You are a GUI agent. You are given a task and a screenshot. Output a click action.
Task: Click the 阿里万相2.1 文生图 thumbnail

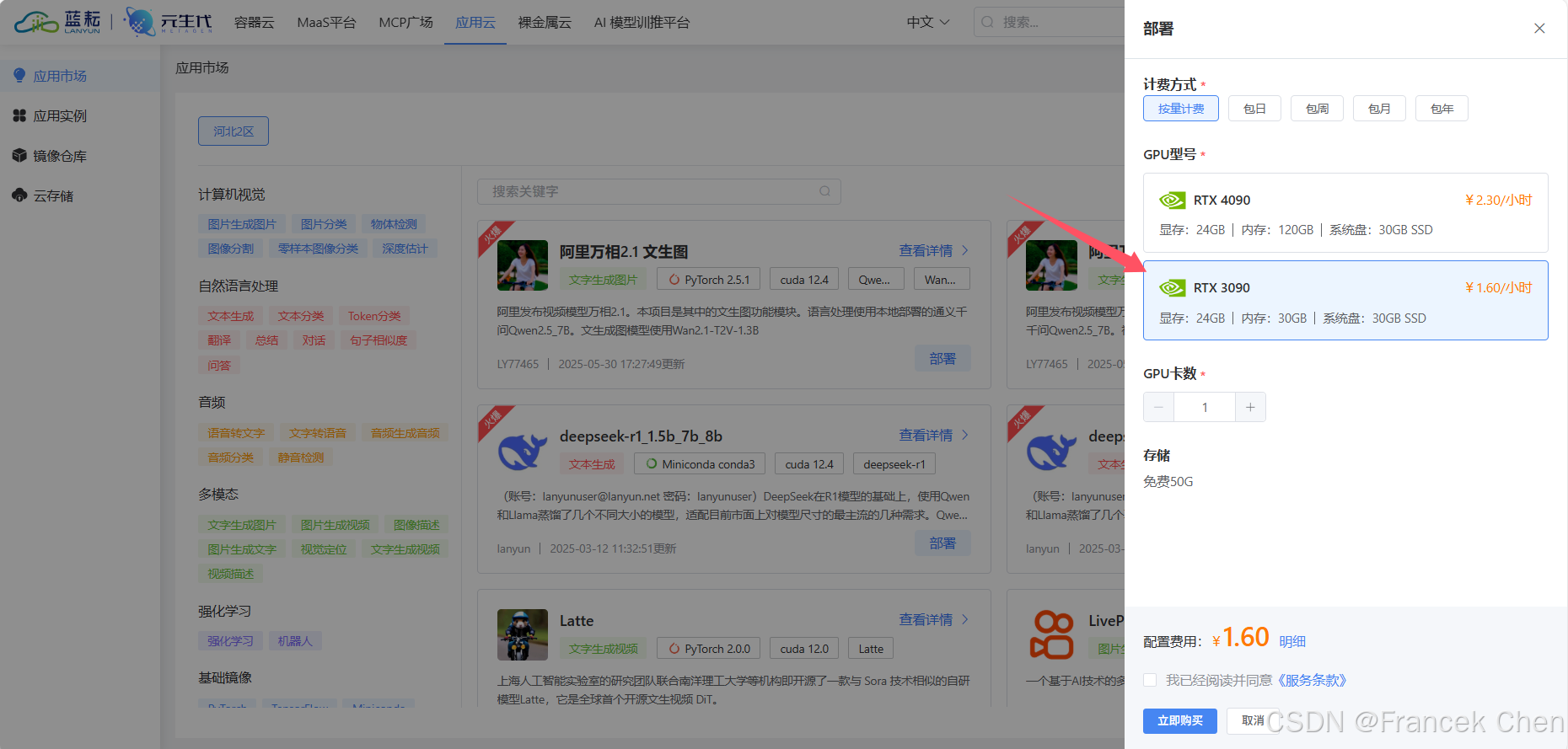(523, 265)
